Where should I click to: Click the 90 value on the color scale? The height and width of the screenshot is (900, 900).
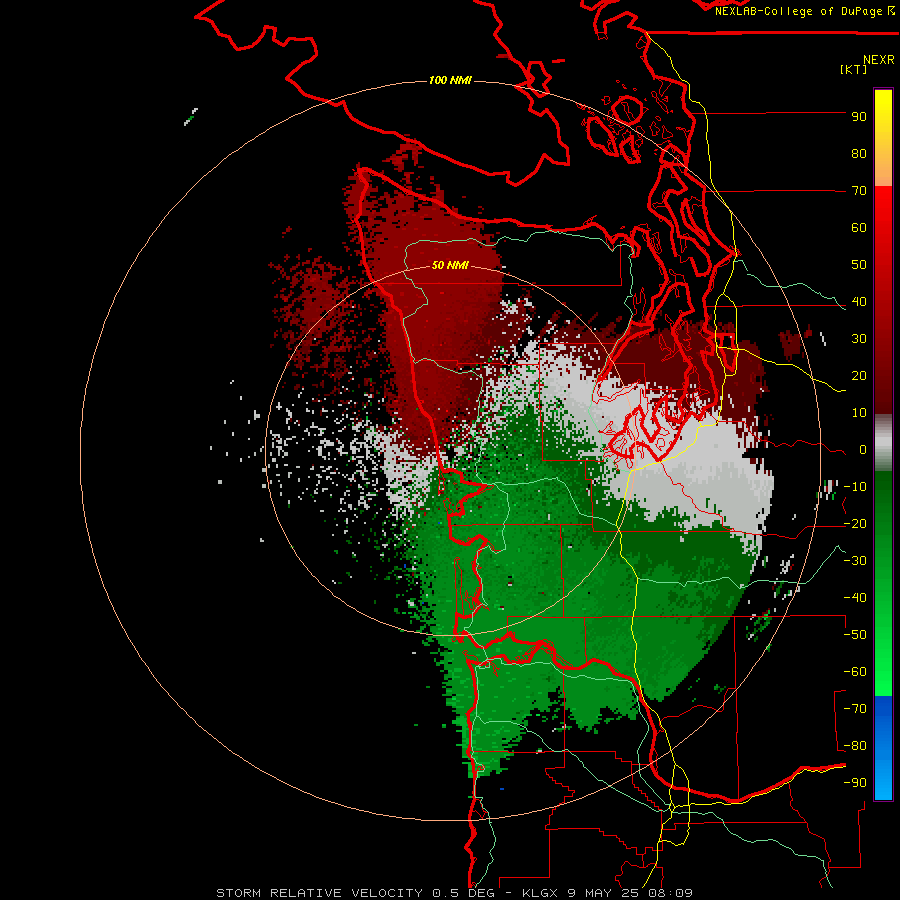[859, 117]
